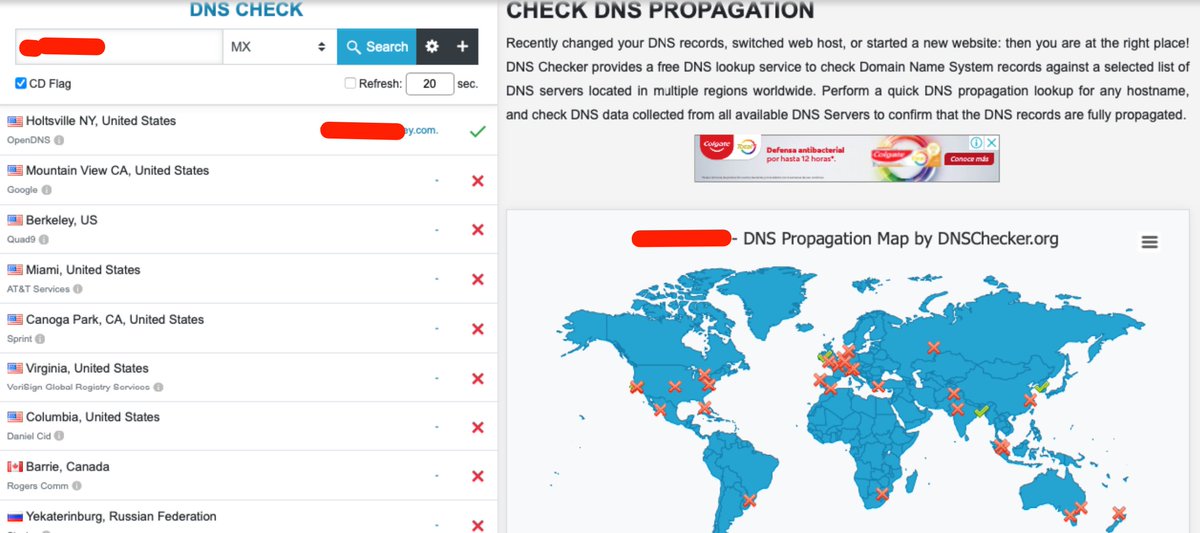Click the refresh seconds field showing 20
The image size is (1200, 533).
click(430, 84)
